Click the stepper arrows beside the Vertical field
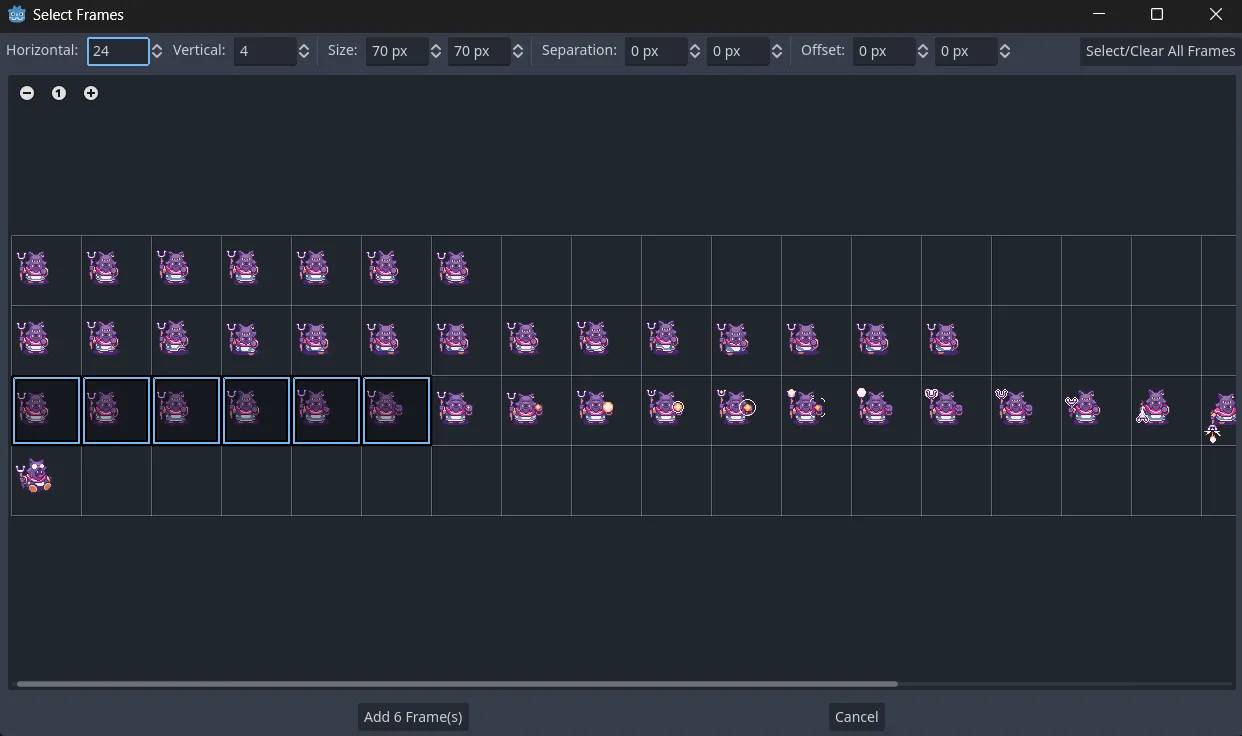Viewport: 1242px width, 736px height. pos(304,51)
